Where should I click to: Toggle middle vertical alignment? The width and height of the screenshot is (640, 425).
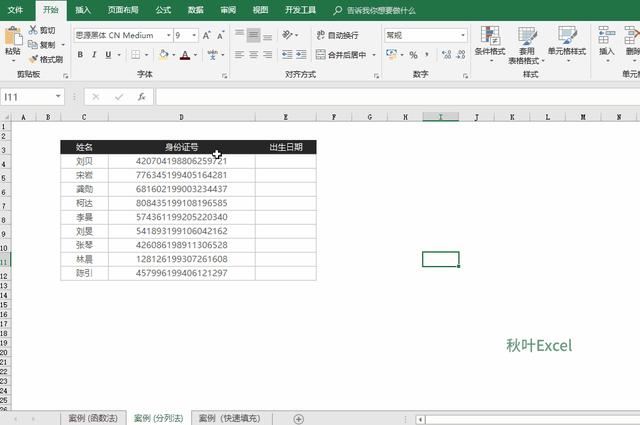(x=253, y=35)
